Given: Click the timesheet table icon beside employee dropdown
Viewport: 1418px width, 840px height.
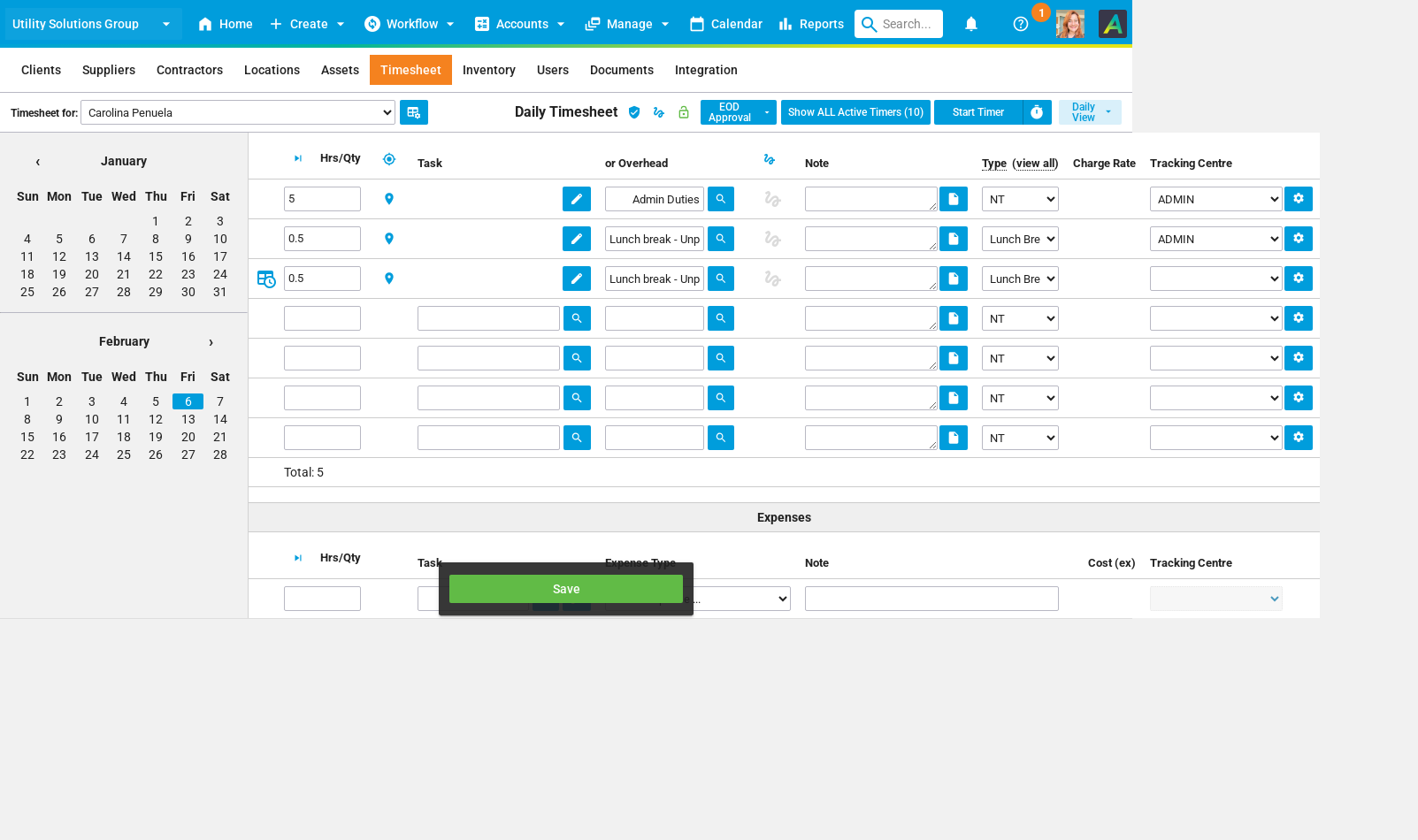Looking at the screenshot, I should coord(413,112).
